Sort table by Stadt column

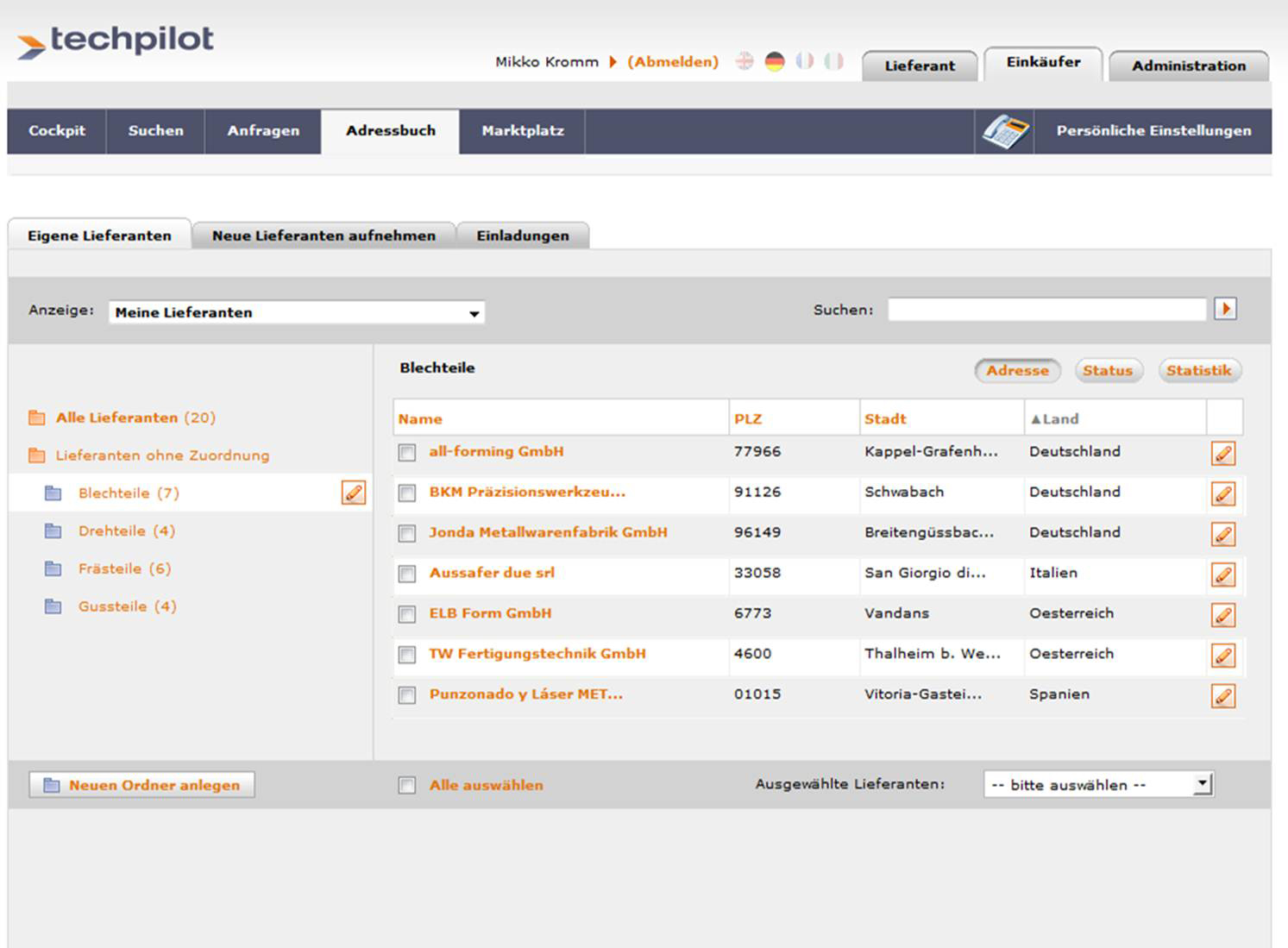point(885,418)
